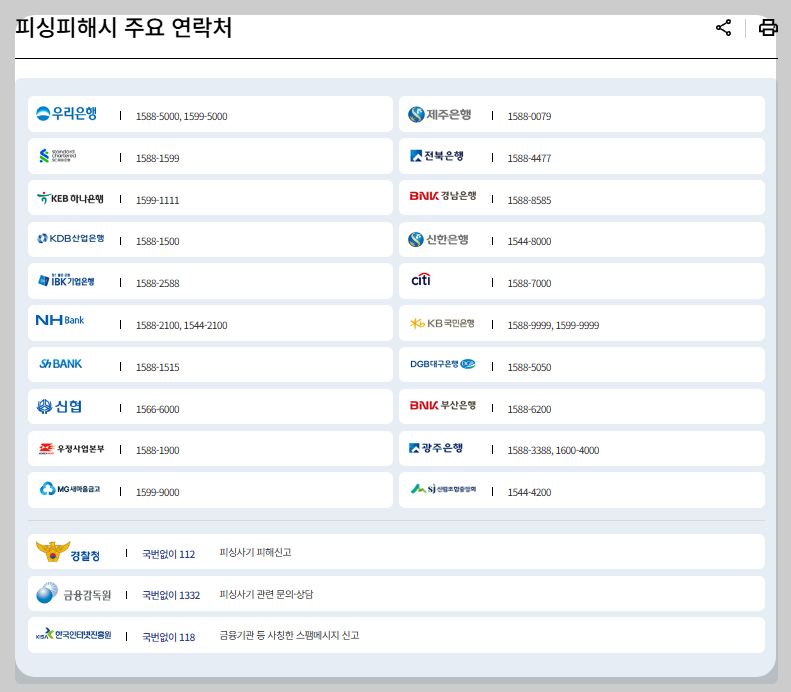
Task: Select the number 1588-7000
Action: pos(529,283)
